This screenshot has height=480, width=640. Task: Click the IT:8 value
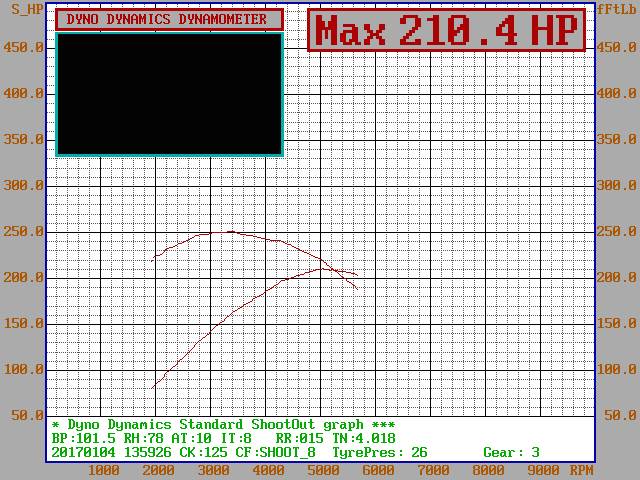[236, 438]
